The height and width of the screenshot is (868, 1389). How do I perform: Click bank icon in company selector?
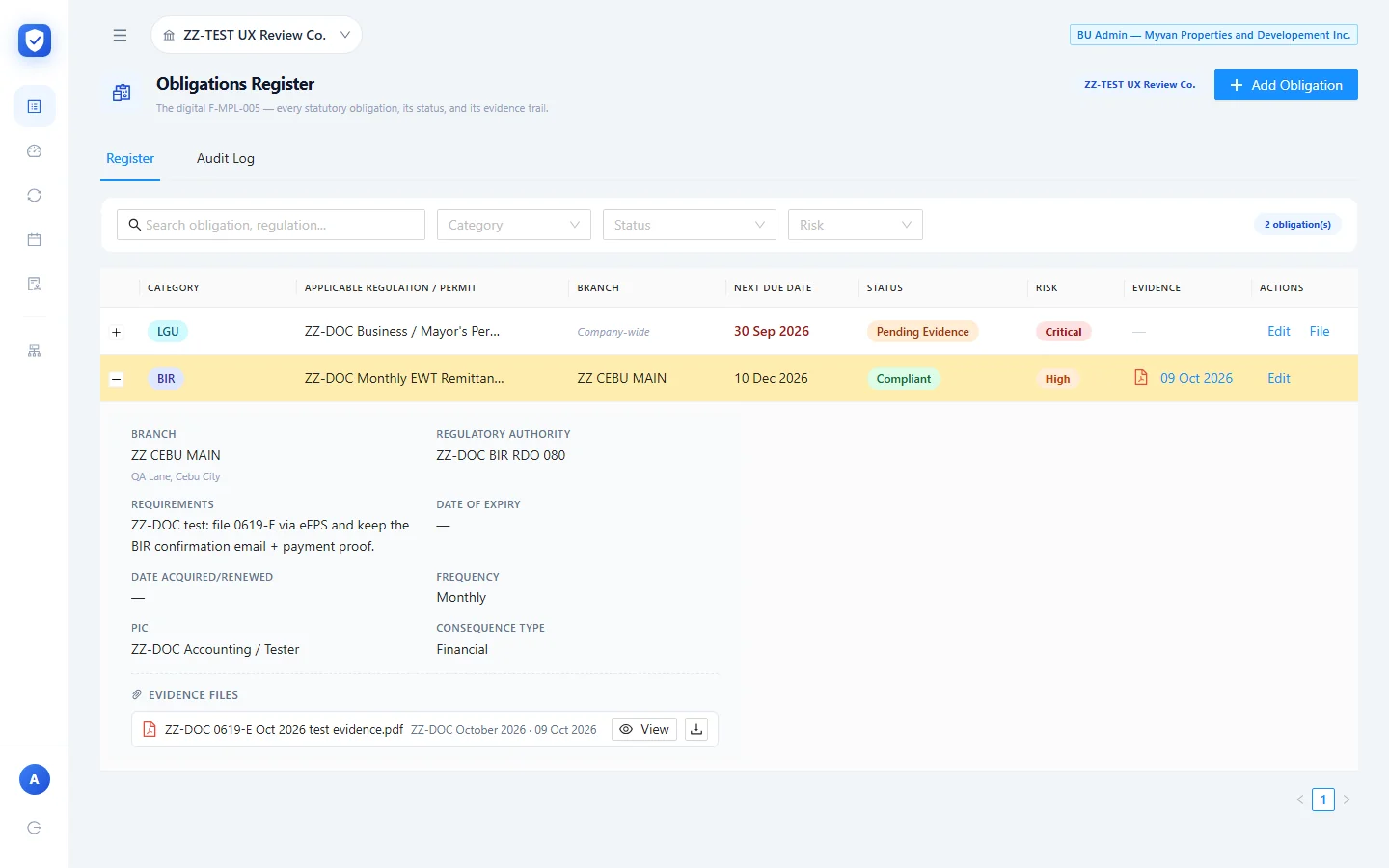169,35
